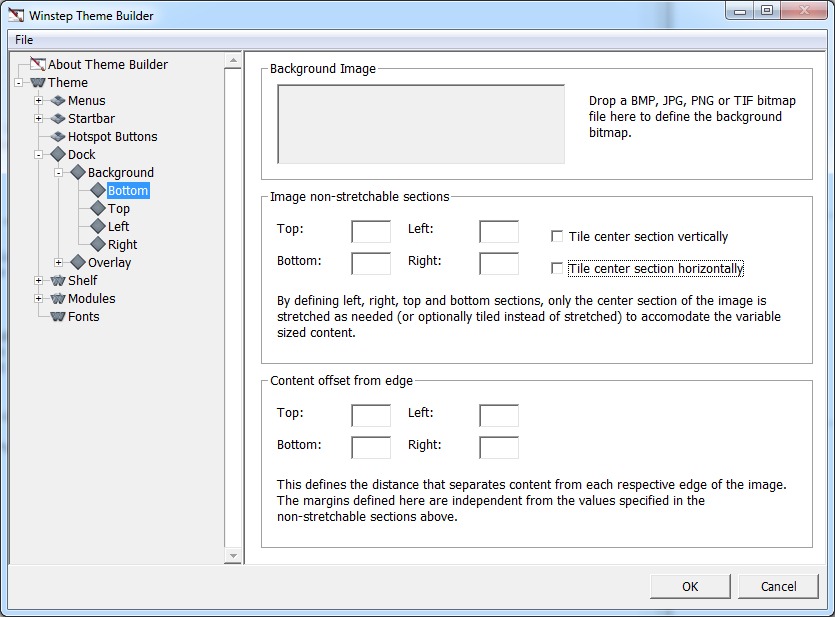Focus the non-stretchable Right field
Image resolution: width=835 pixels, height=617 pixels.
pos(499,264)
